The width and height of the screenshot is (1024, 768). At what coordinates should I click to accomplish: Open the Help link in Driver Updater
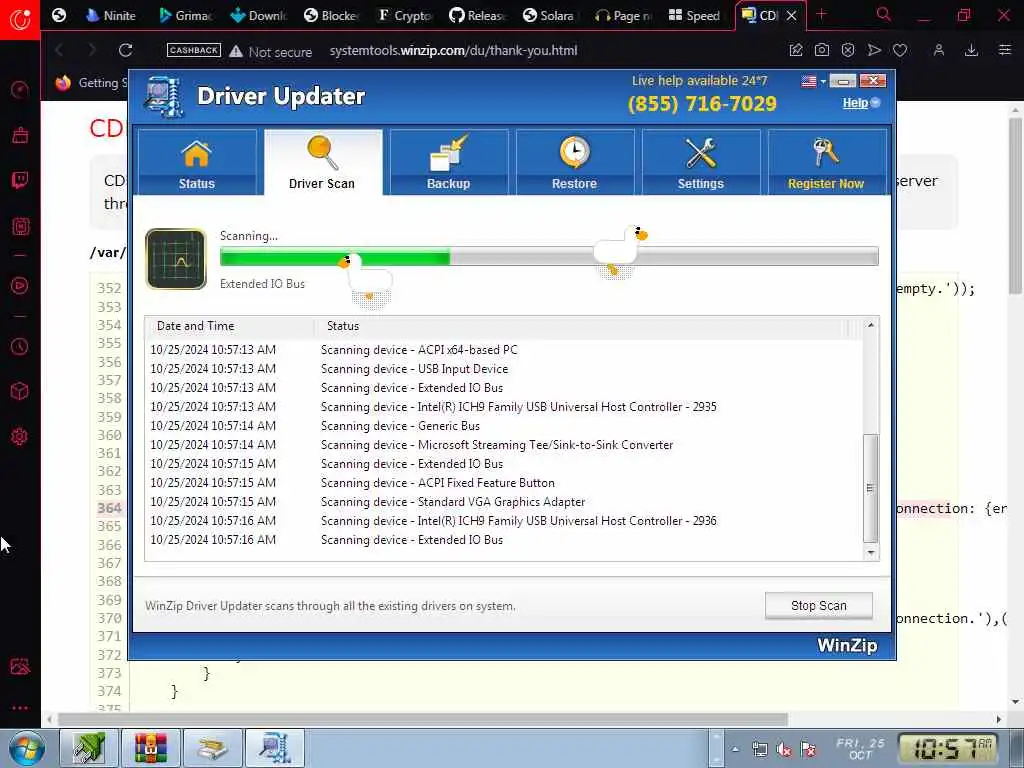[855, 103]
